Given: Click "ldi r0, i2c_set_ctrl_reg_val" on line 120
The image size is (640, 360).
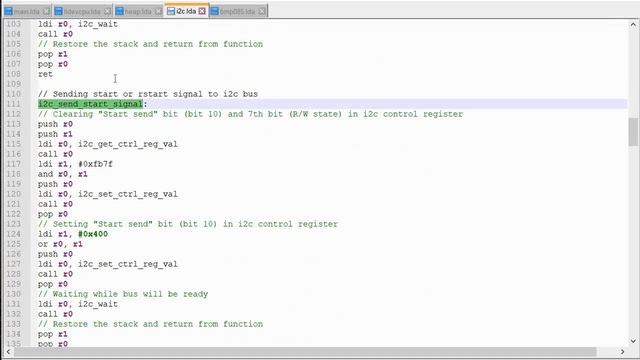Looking at the screenshot, I should [x=108, y=194].
